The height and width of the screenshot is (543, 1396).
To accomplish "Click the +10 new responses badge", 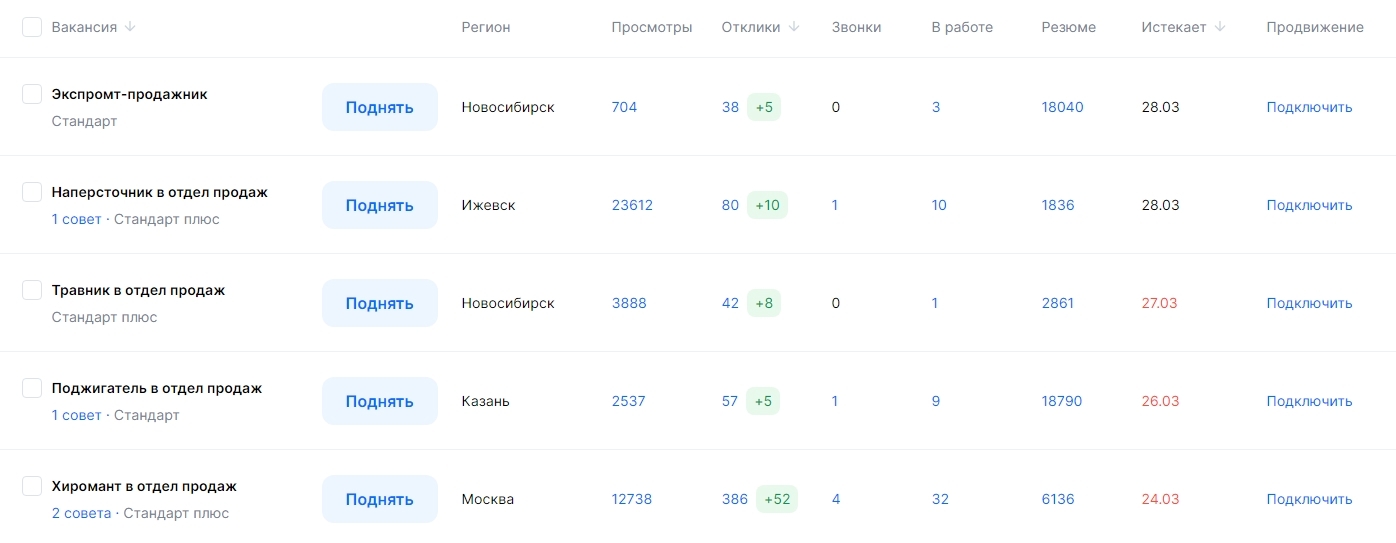I will pyautogui.click(x=767, y=205).
